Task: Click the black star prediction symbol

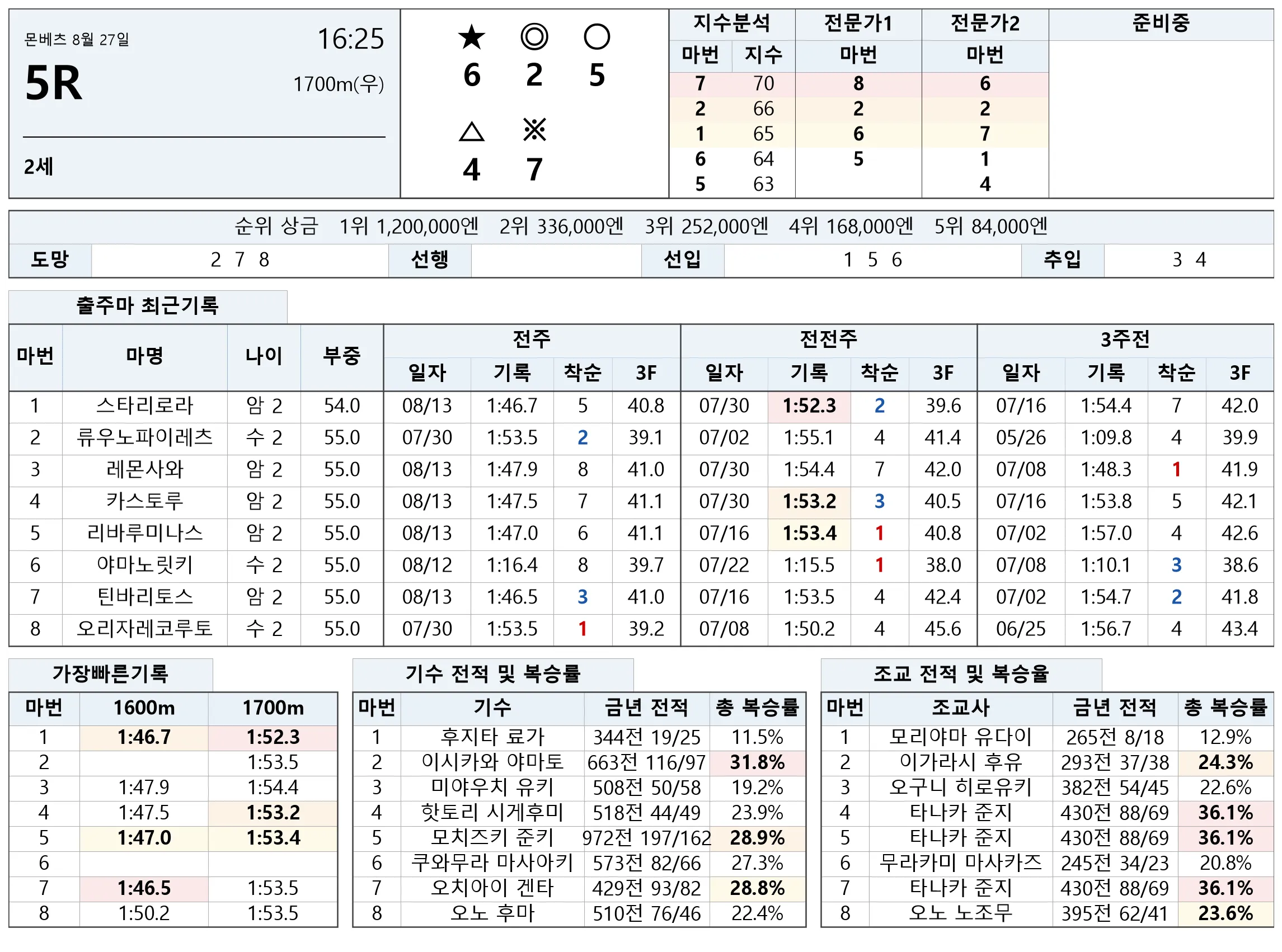Action: (471, 37)
